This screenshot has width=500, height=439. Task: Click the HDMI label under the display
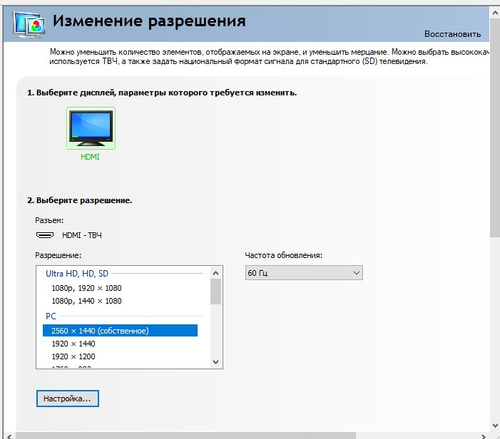(x=90, y=157)
